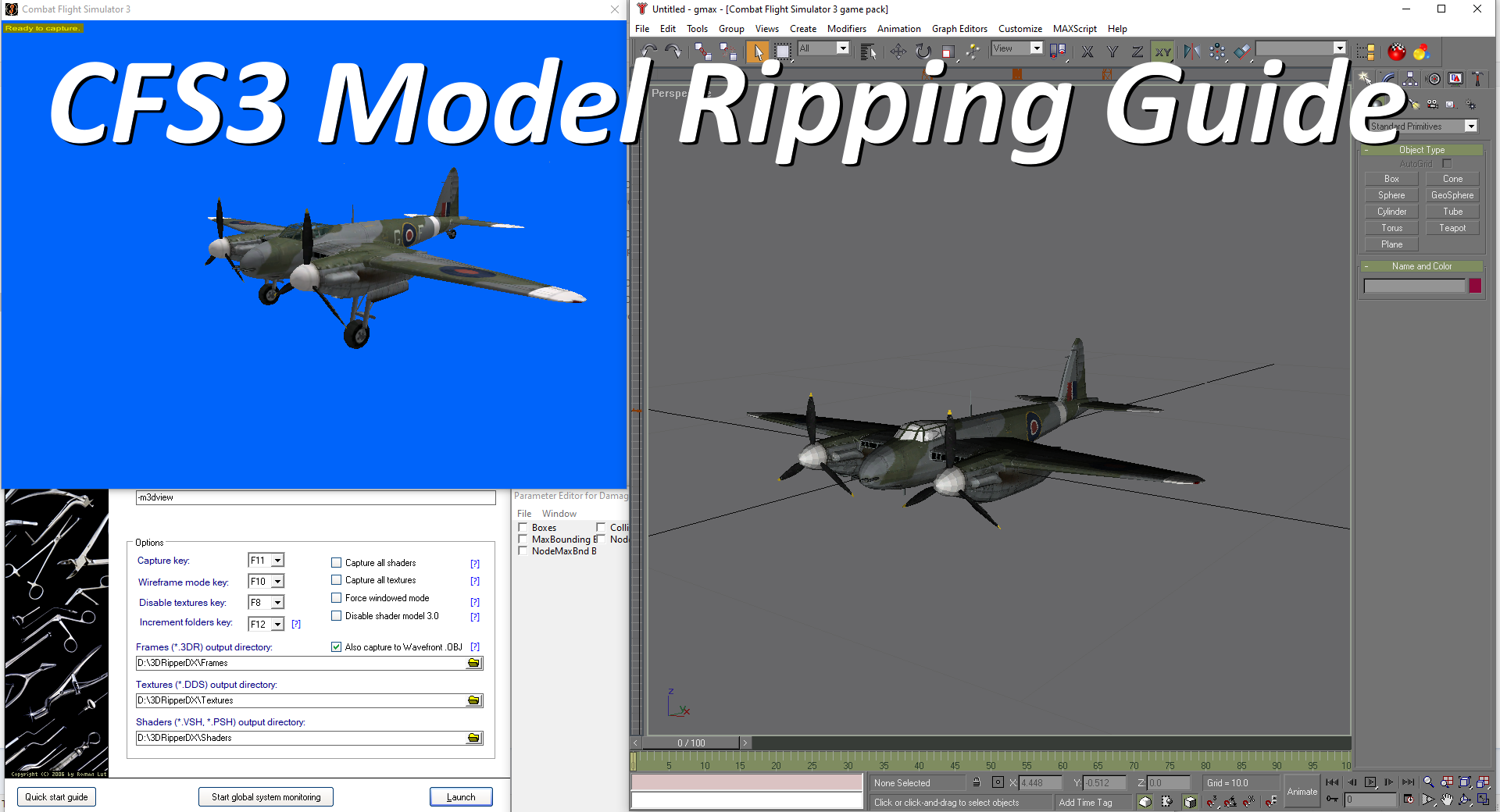Tick the MaxBounding B checkbox
1500x812 pixels.
pos(523,539)
